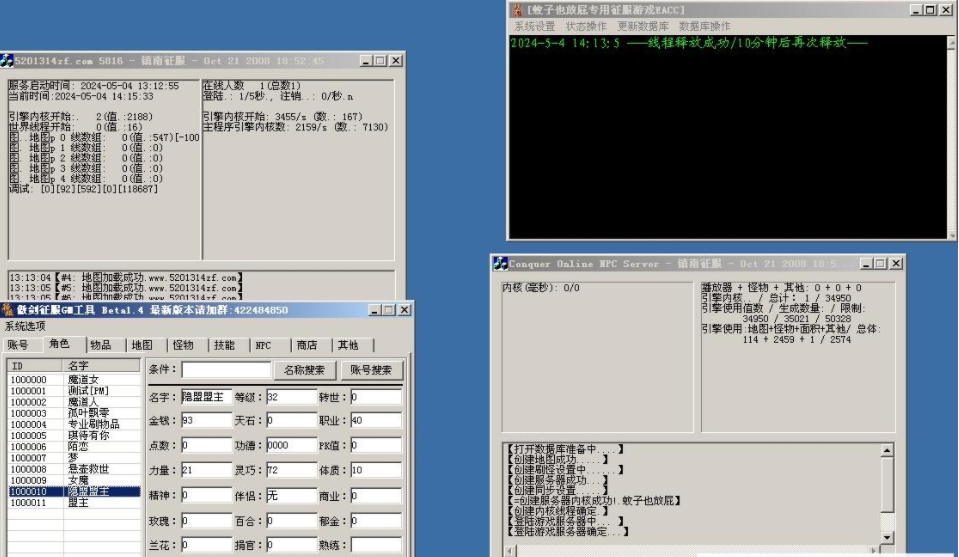Switch to the 账号 tab

pyautogui.click(x=18, y=345)
